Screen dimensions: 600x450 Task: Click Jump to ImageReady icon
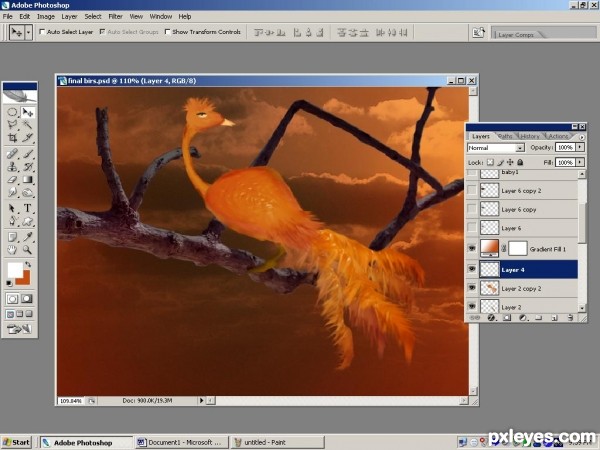pos(19,329)
